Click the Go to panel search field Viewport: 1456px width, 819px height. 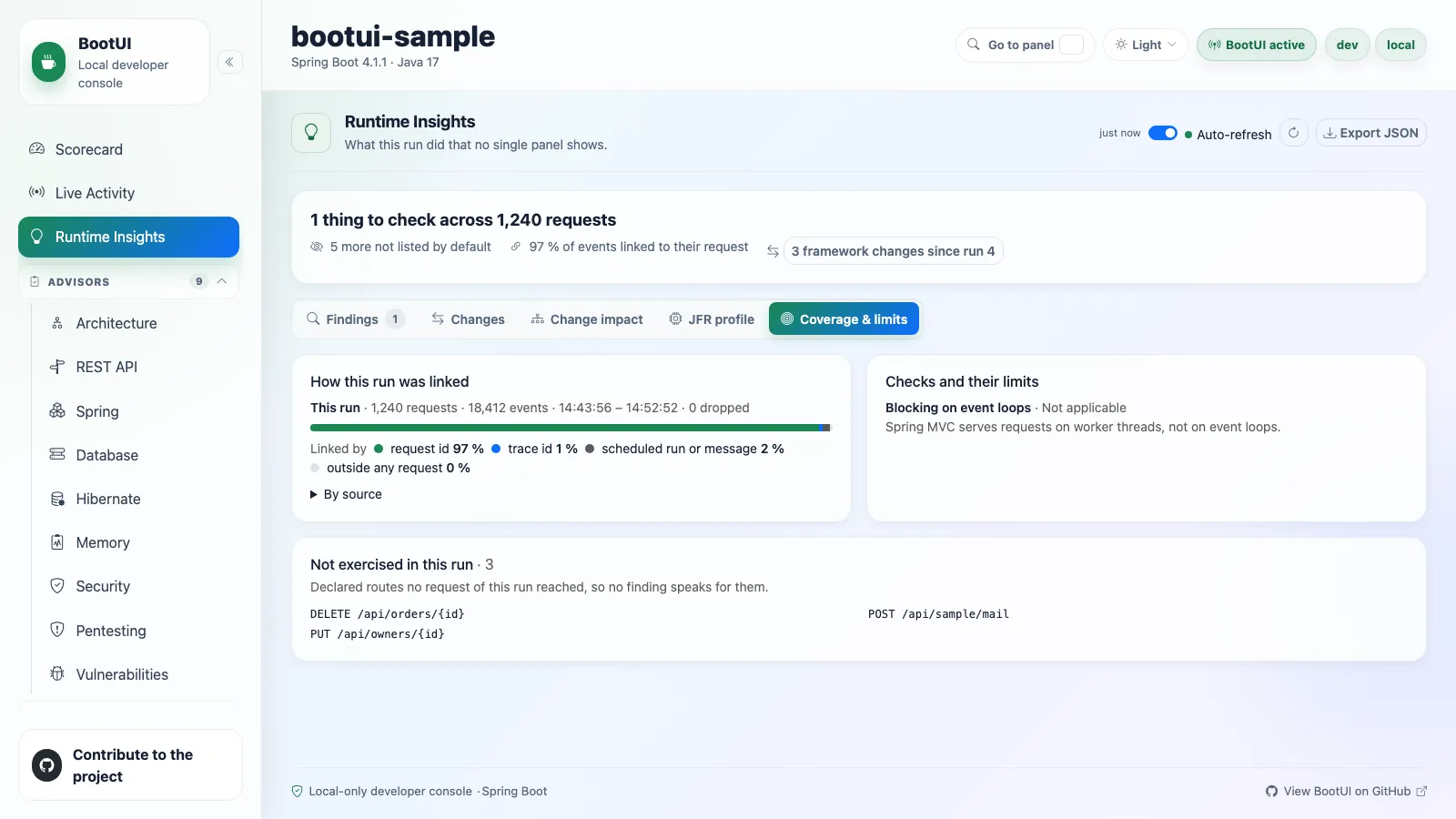pyautogui.click(x=1025, y=45)
